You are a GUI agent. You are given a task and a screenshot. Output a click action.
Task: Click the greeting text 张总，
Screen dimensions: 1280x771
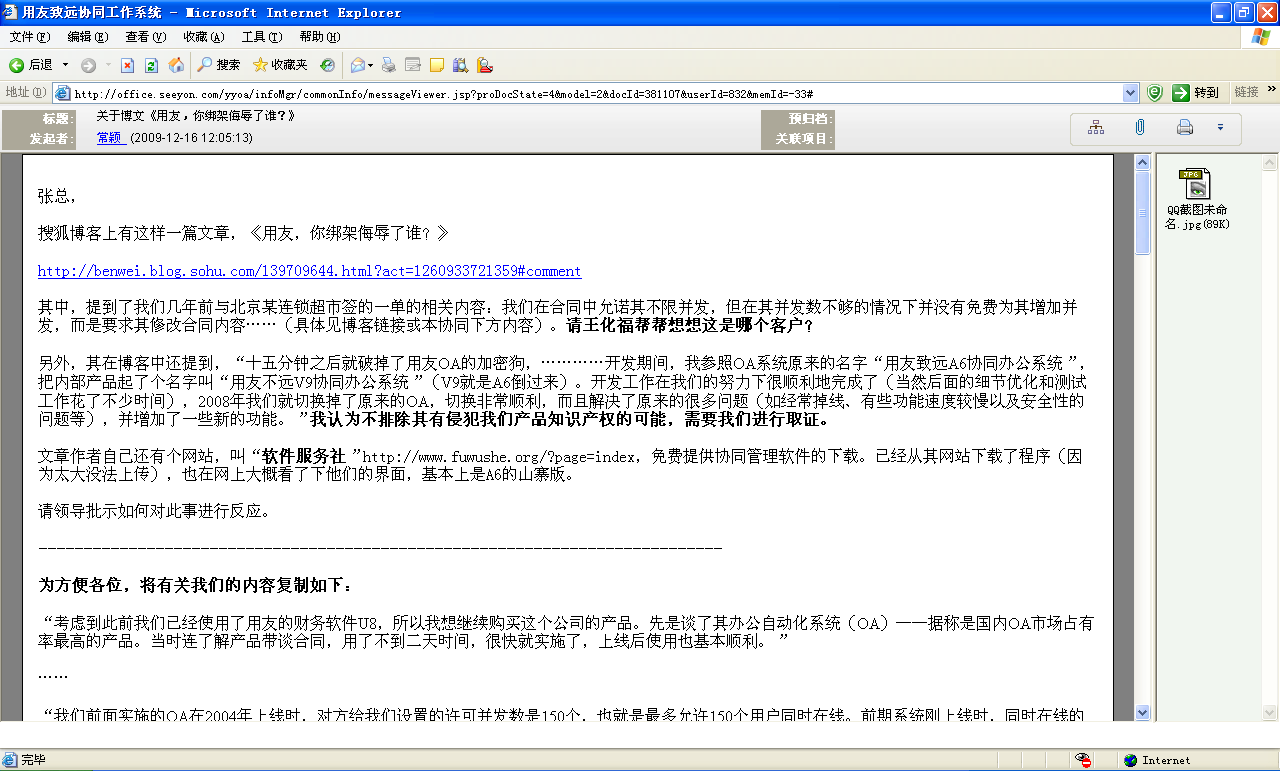point(58,195)
